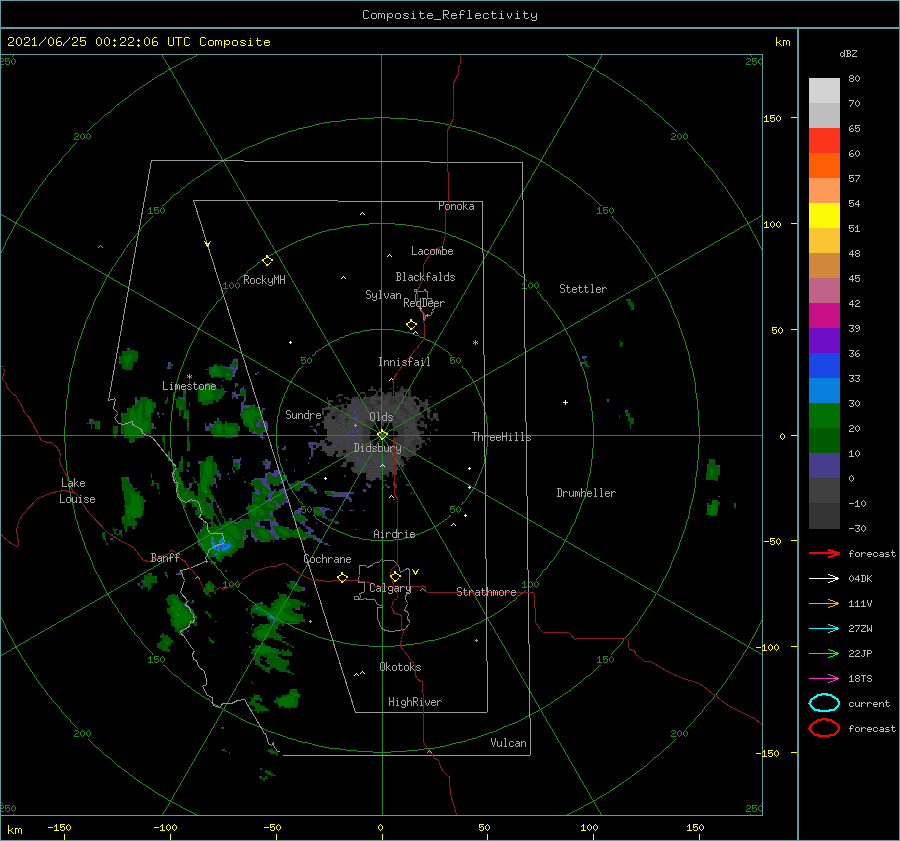Click the cyan current ellipse in legend
Image resolution: width=900 pixels, height=841 pixels.
824,703
